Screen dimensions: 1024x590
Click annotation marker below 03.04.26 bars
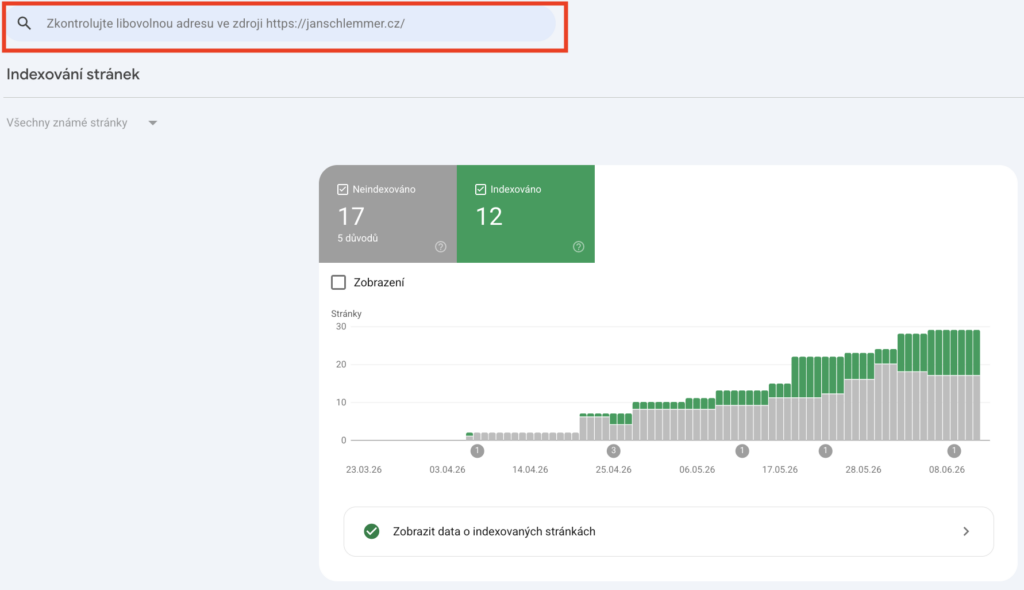(477, 450)
